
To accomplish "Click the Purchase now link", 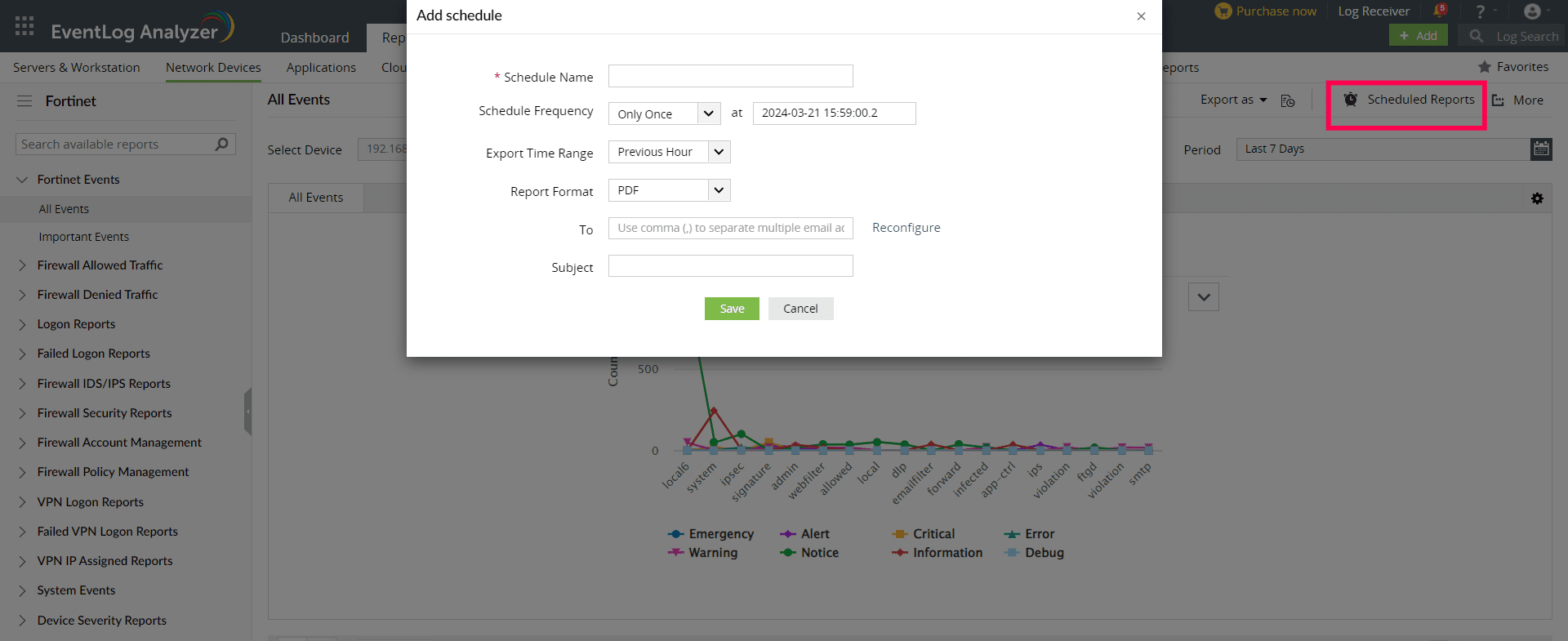I will tap(1276, 11).
